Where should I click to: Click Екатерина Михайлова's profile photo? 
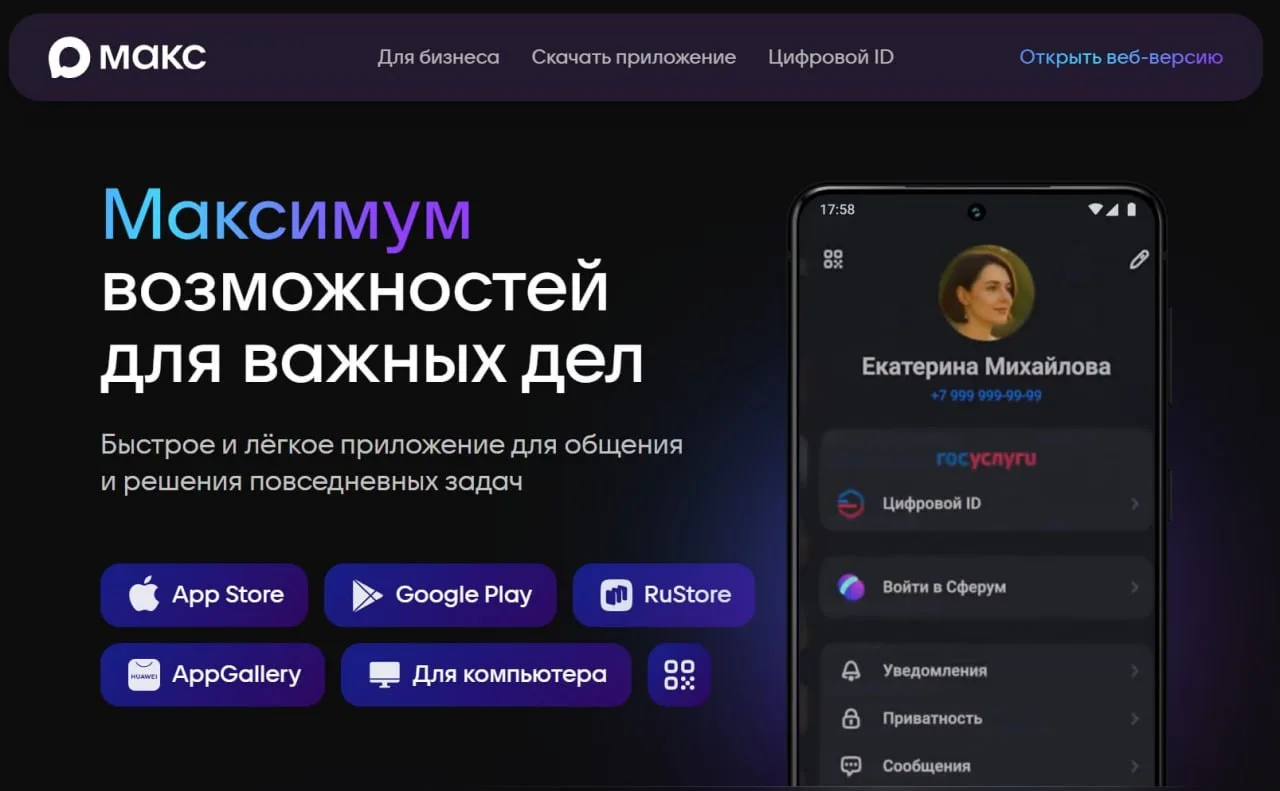click(x=984, y=292)
